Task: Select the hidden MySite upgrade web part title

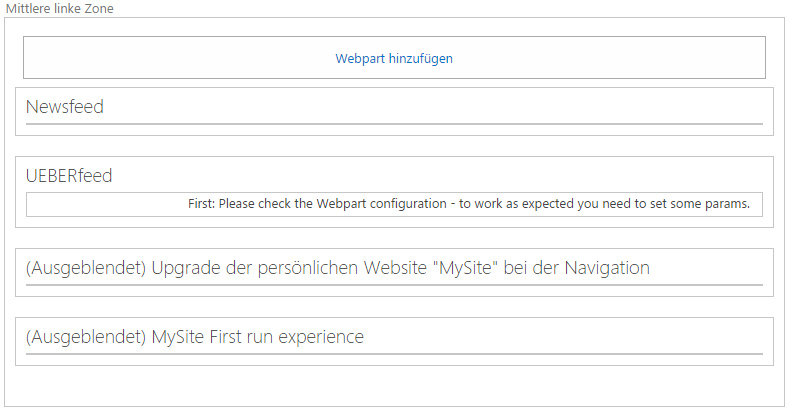Action: (x=338, y=268)
